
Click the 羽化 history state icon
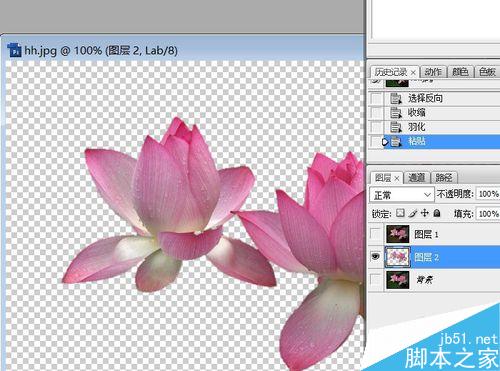tap(396, 127)
